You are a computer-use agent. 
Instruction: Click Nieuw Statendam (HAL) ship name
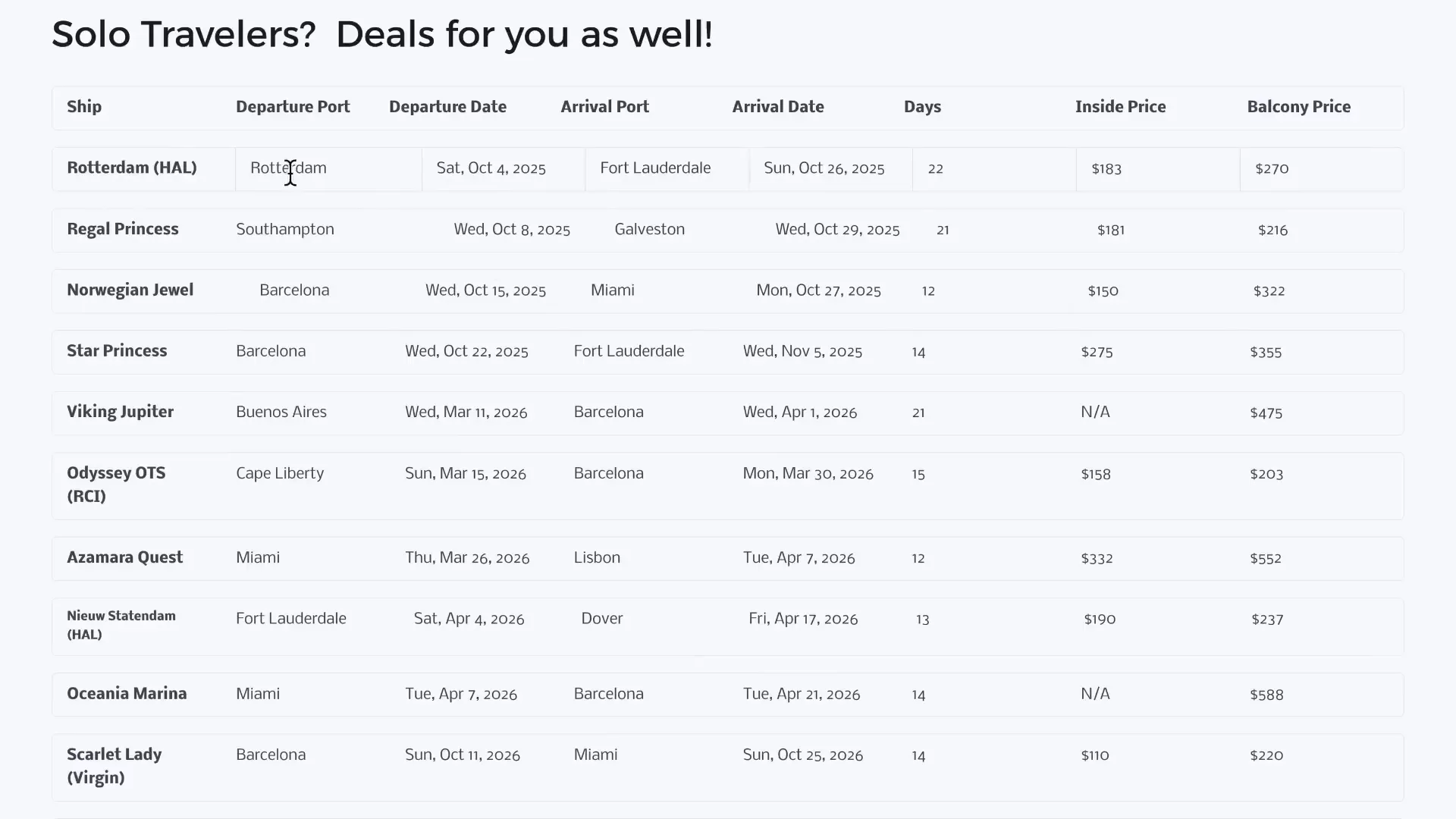coord(121,625)
